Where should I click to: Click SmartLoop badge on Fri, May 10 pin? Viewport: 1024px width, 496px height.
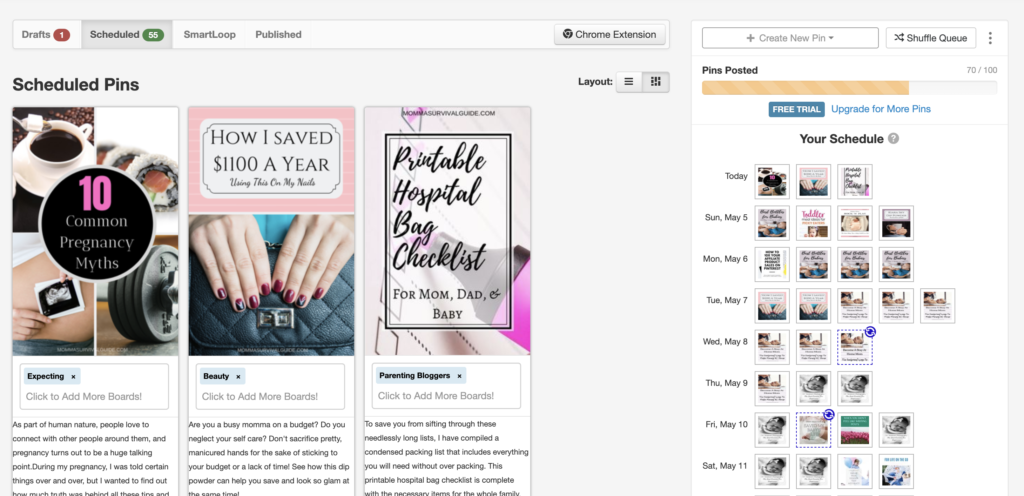829,414
